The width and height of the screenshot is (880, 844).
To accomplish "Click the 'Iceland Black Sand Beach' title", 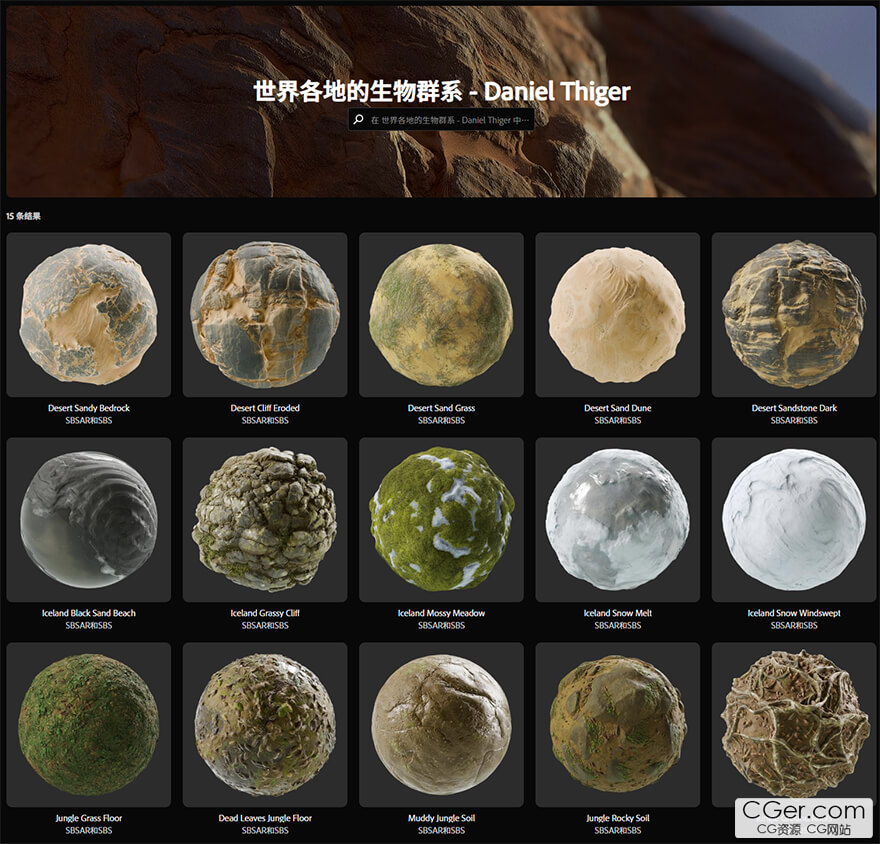I will click(x=89, y=613).
